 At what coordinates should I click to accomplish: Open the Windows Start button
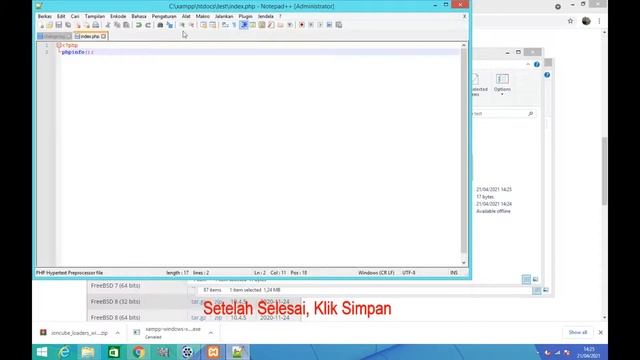(x=42, y=352)
